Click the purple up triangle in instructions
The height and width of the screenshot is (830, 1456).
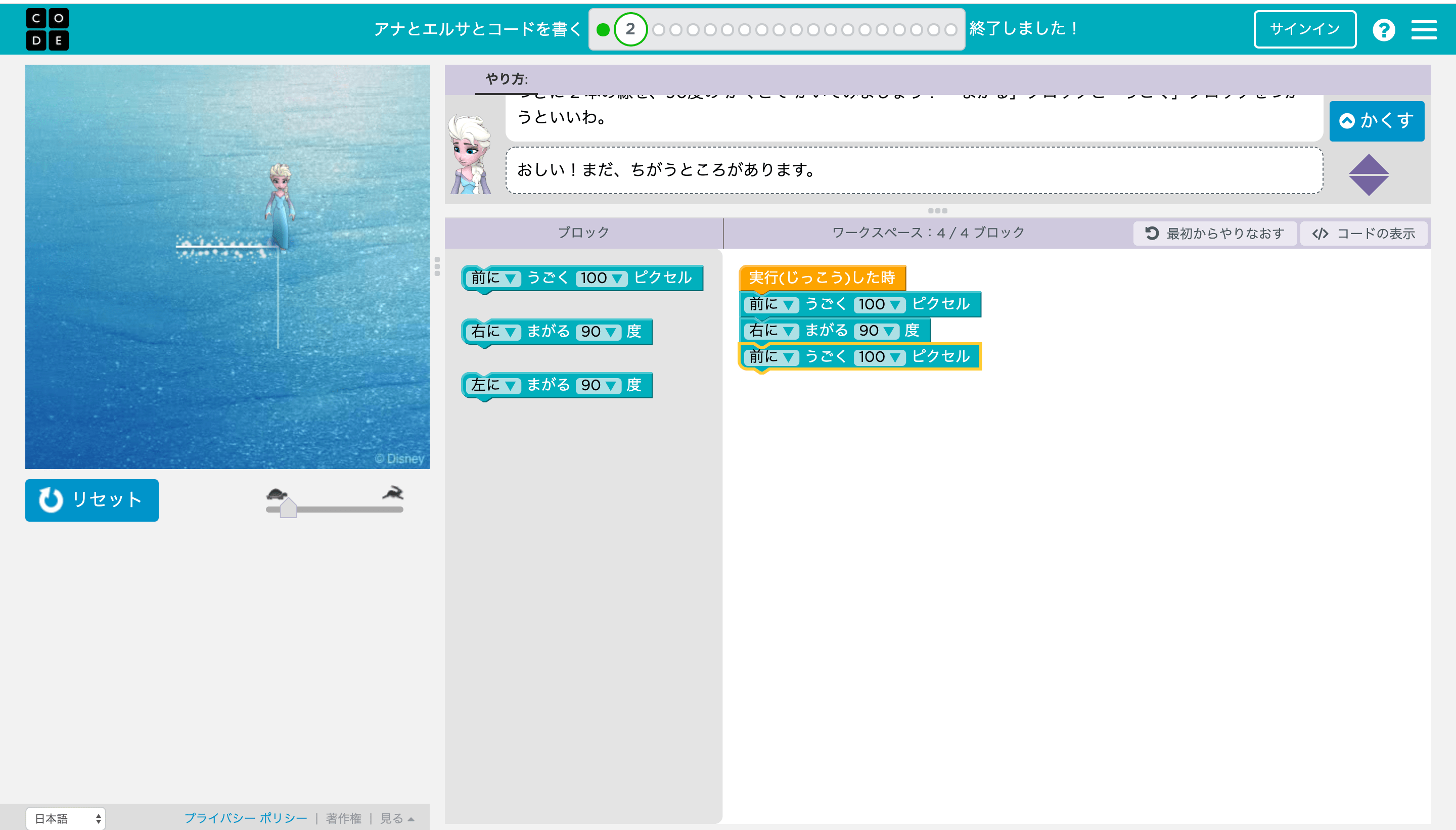[1368, 164]
